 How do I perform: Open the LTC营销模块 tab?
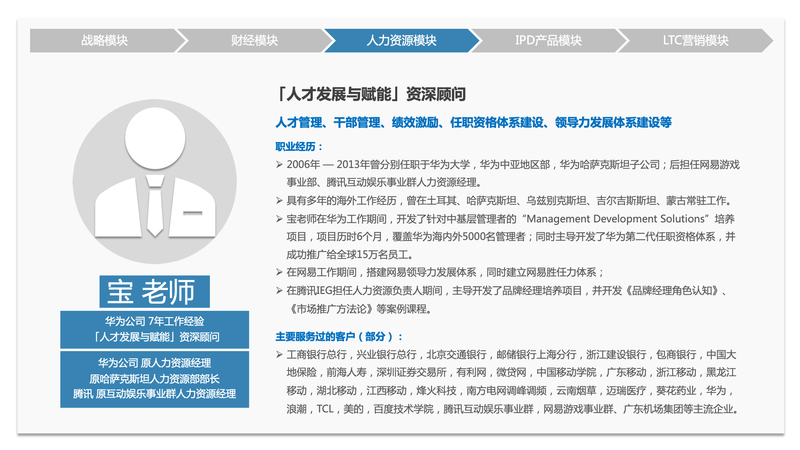point(695,41)
